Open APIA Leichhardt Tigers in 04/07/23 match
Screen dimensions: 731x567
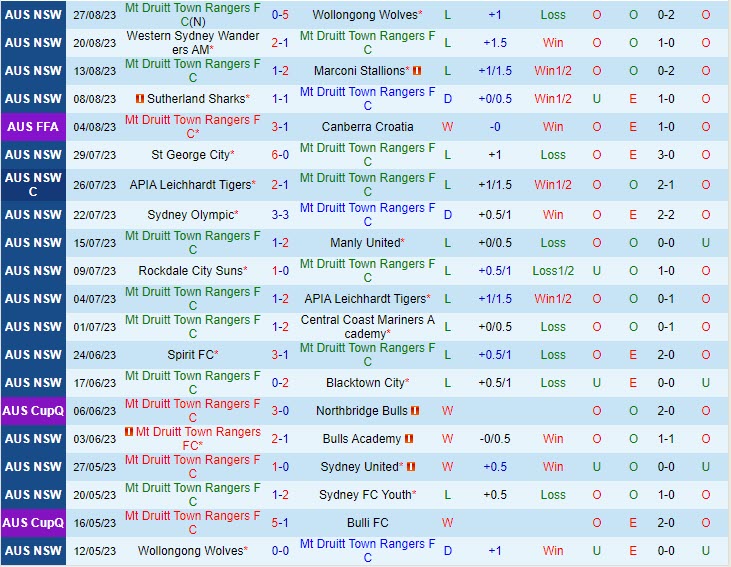pyautogui.click(x=367, y=299)
